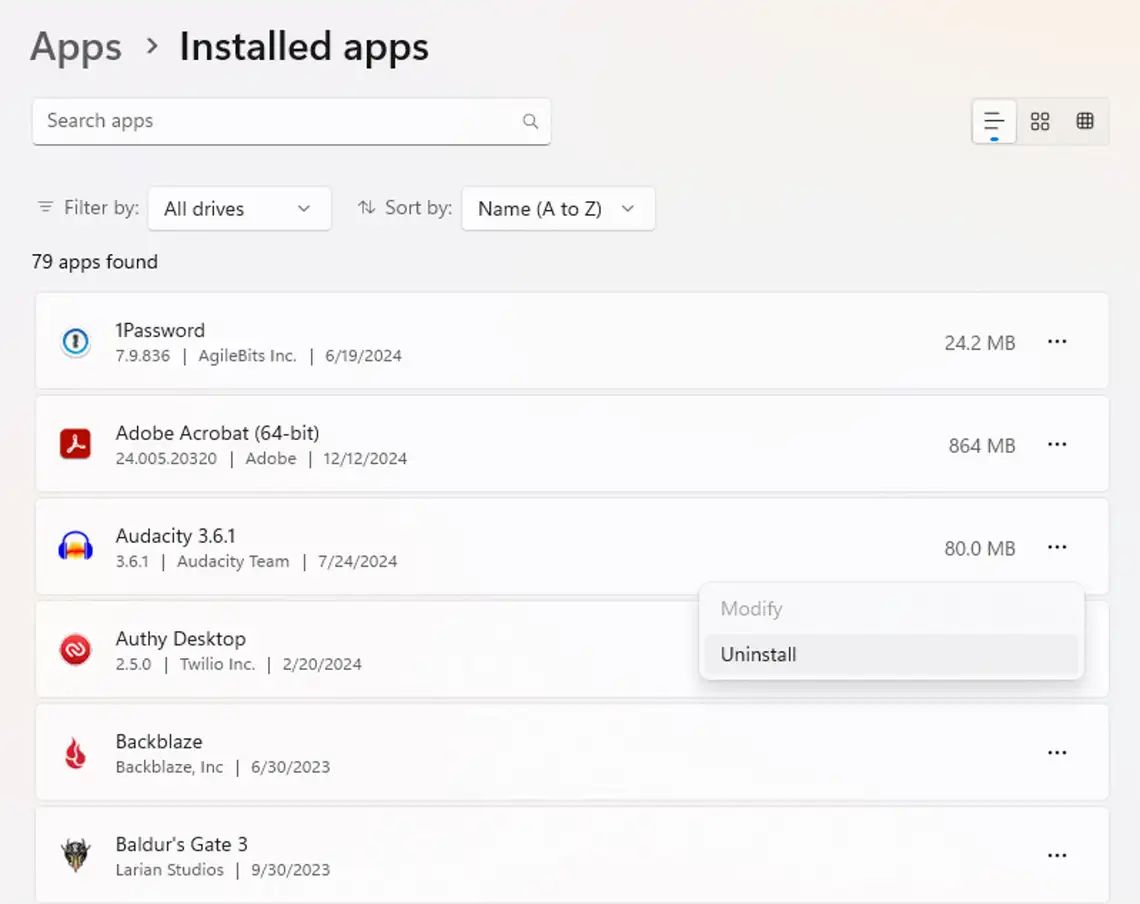Click the Adobe Acrobat app icon
This screenshot has width=1140, height=904.
[75, 444]
